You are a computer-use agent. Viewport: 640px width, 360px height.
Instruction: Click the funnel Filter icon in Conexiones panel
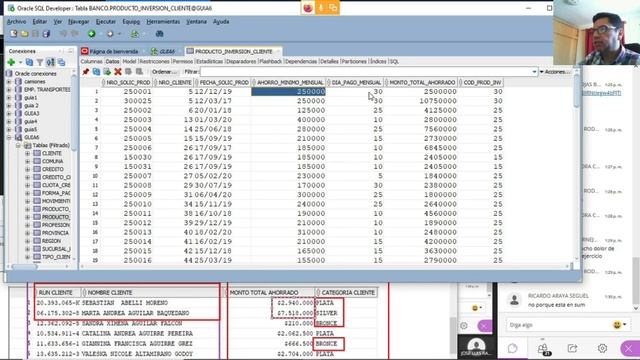click(x=40, y=62)
